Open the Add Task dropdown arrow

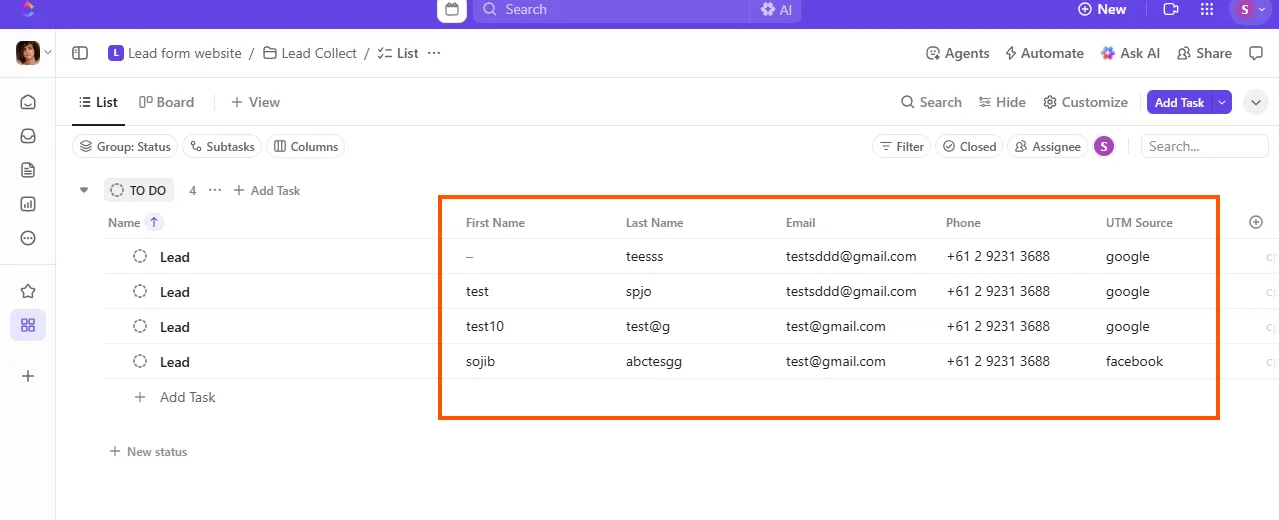(x=1222, y=102)
